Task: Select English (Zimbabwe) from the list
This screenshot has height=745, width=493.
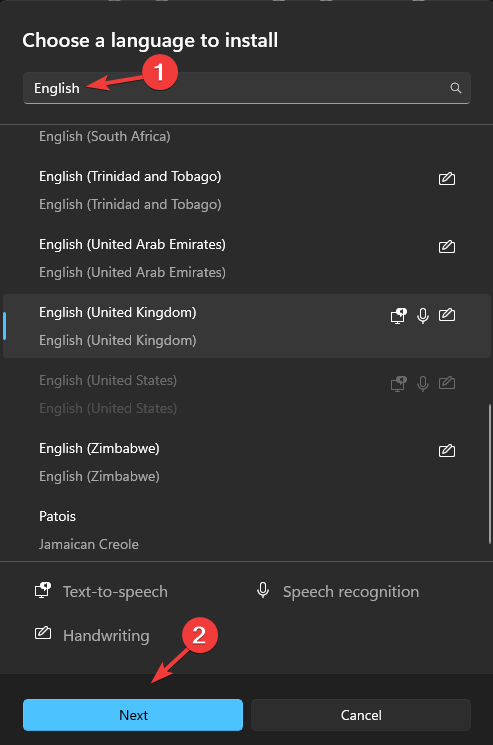Action: pyautogui.click(x=246, y=462)
